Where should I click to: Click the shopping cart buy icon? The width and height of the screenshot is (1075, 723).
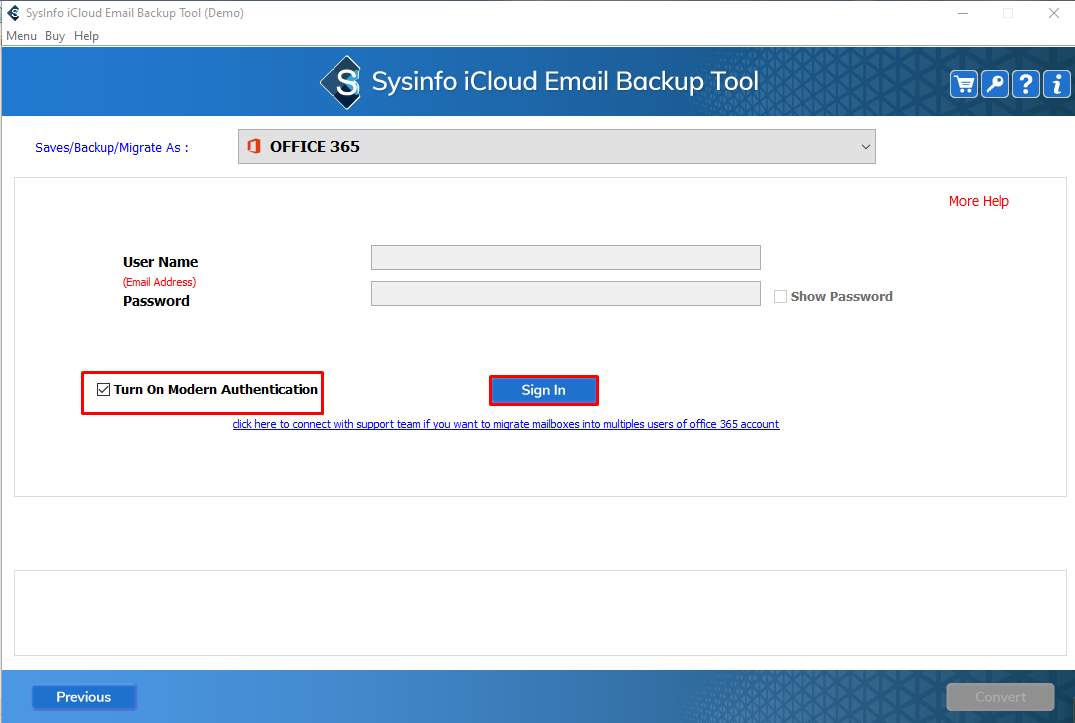tap(964, 84)
